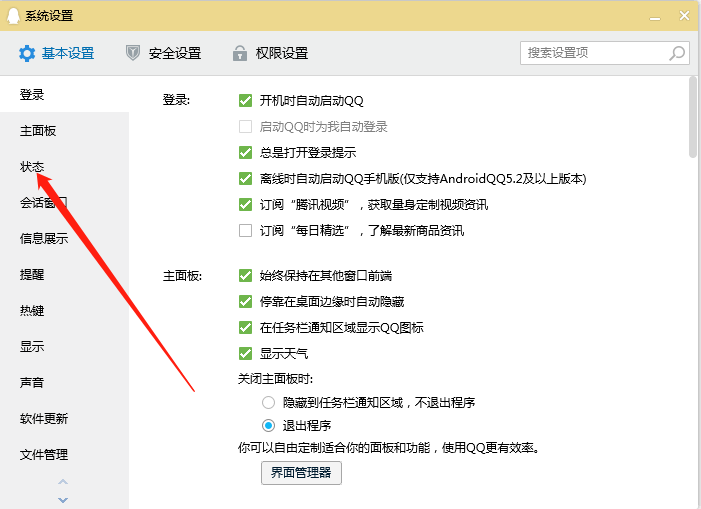The width and height of the screenshot is (701, 509).
Task: Open the 会话窗口 sidebar section
Action: click(x=64, y=202)
